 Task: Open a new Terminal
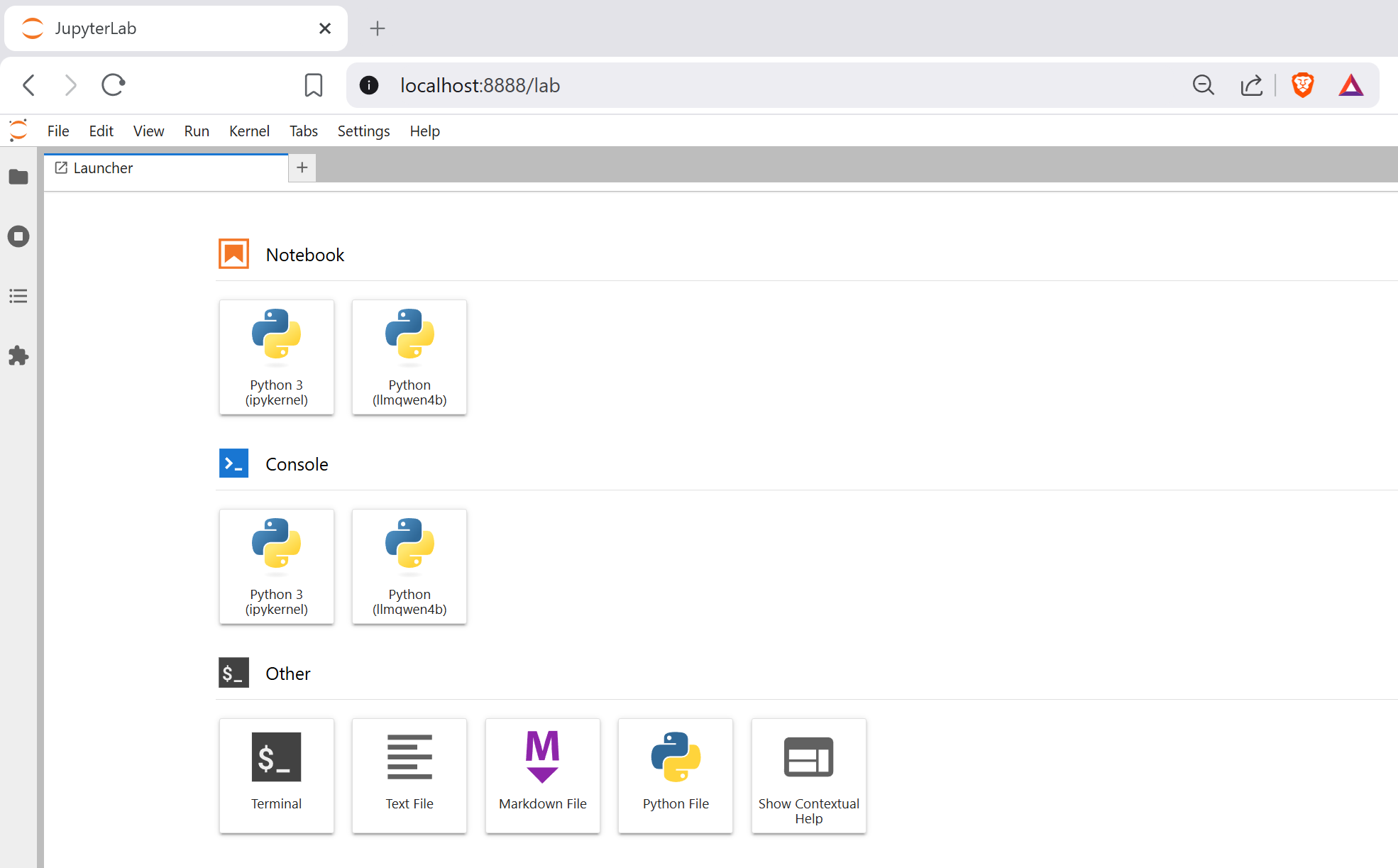click(277, 776)
